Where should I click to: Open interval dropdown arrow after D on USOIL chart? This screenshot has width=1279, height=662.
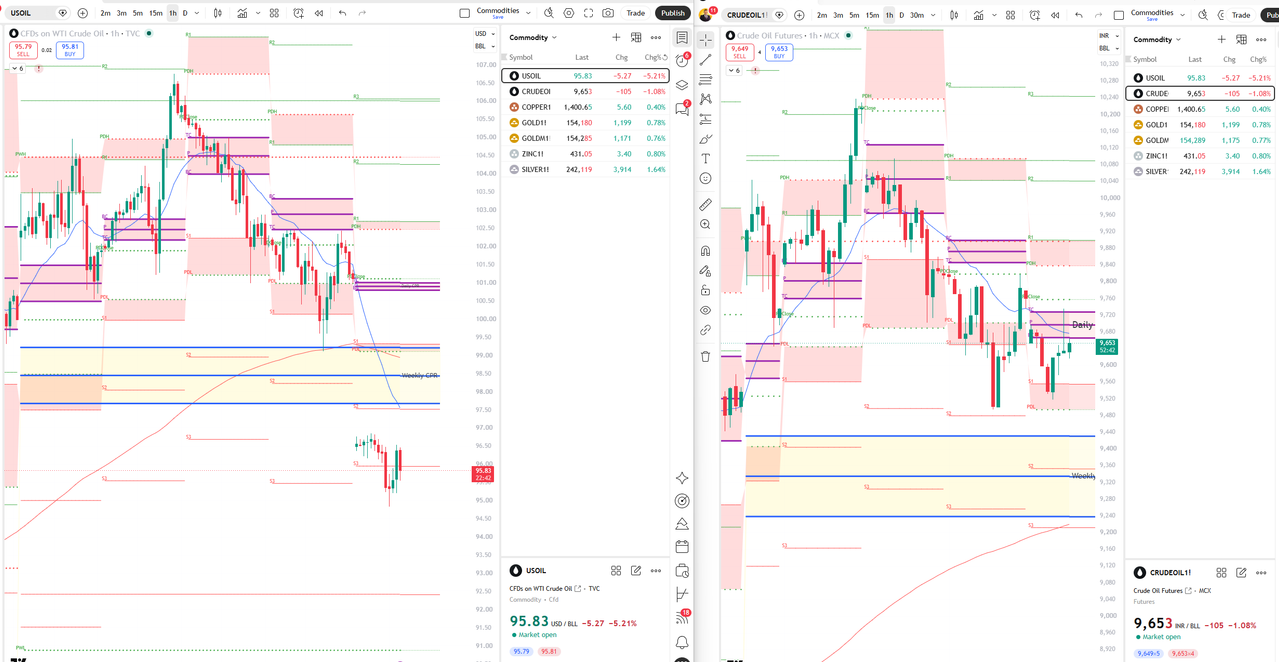(x=198, y=13)
